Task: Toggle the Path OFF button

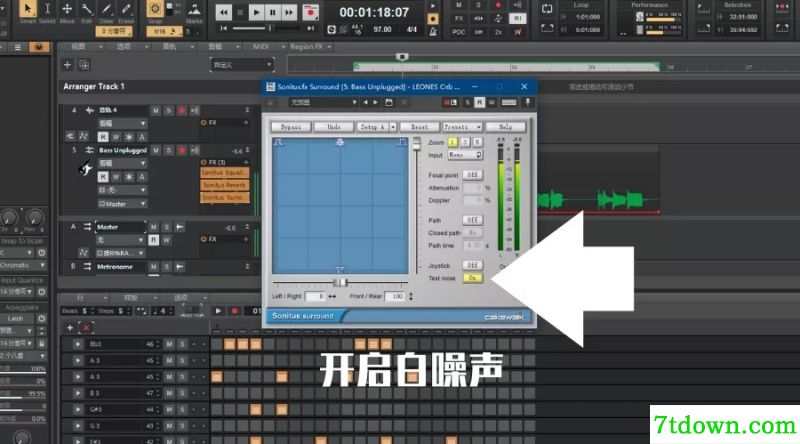Action: [x=472, y=220]
